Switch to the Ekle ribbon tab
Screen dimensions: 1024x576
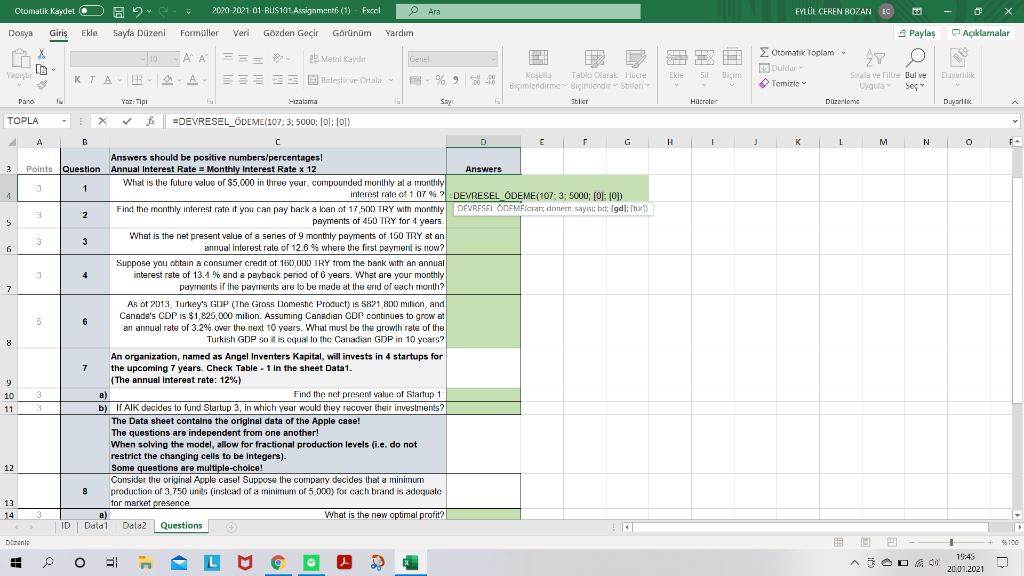click(x=89, y=33)
